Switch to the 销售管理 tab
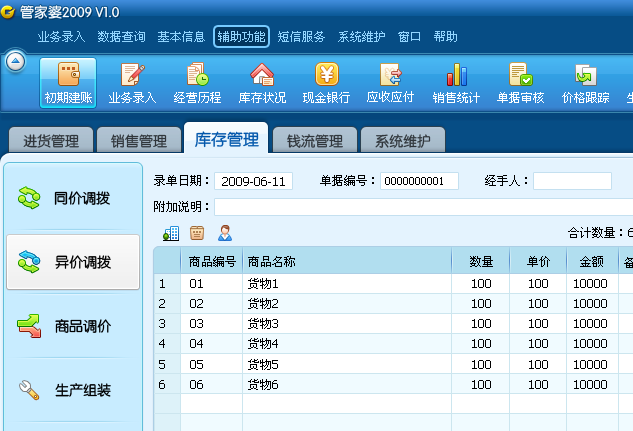 coord(139,140)
